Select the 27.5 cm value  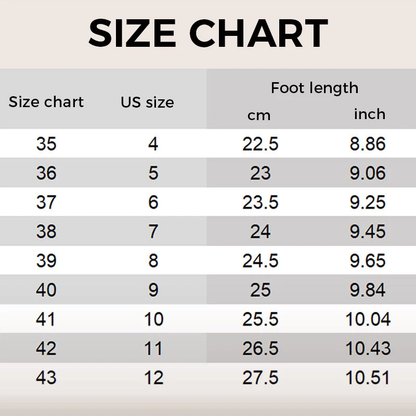tap(260, 378)
